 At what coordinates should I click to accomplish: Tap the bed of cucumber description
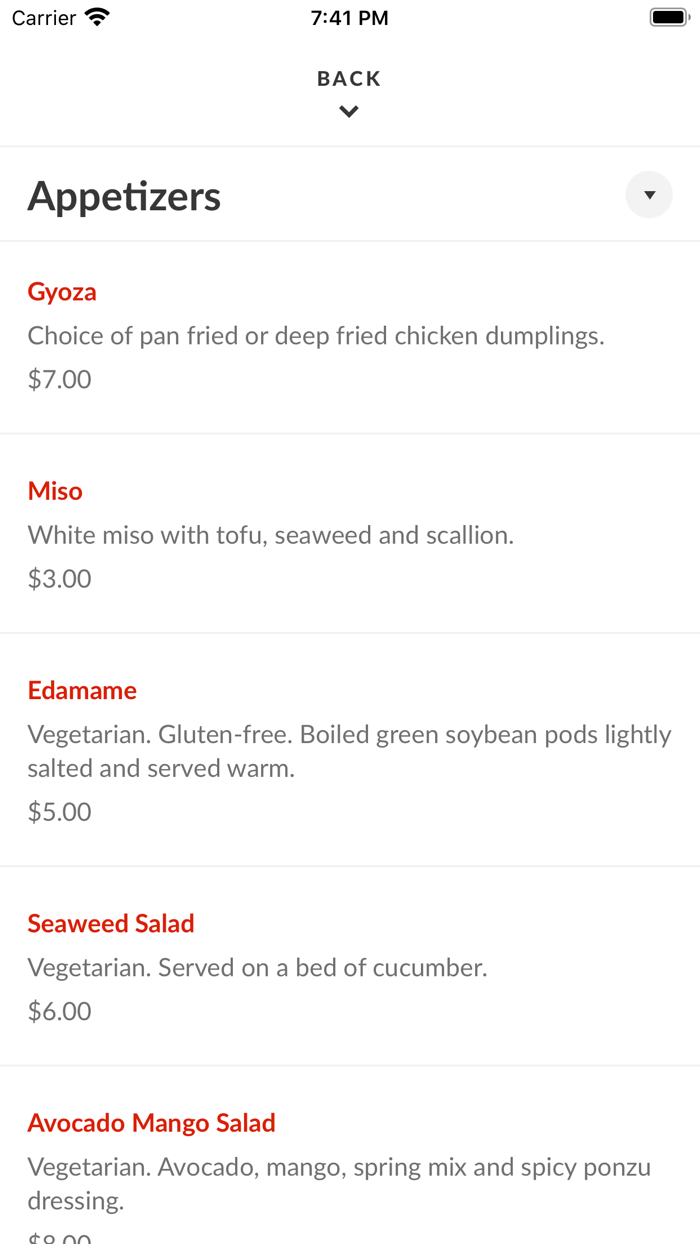click(x=258, y=967)
